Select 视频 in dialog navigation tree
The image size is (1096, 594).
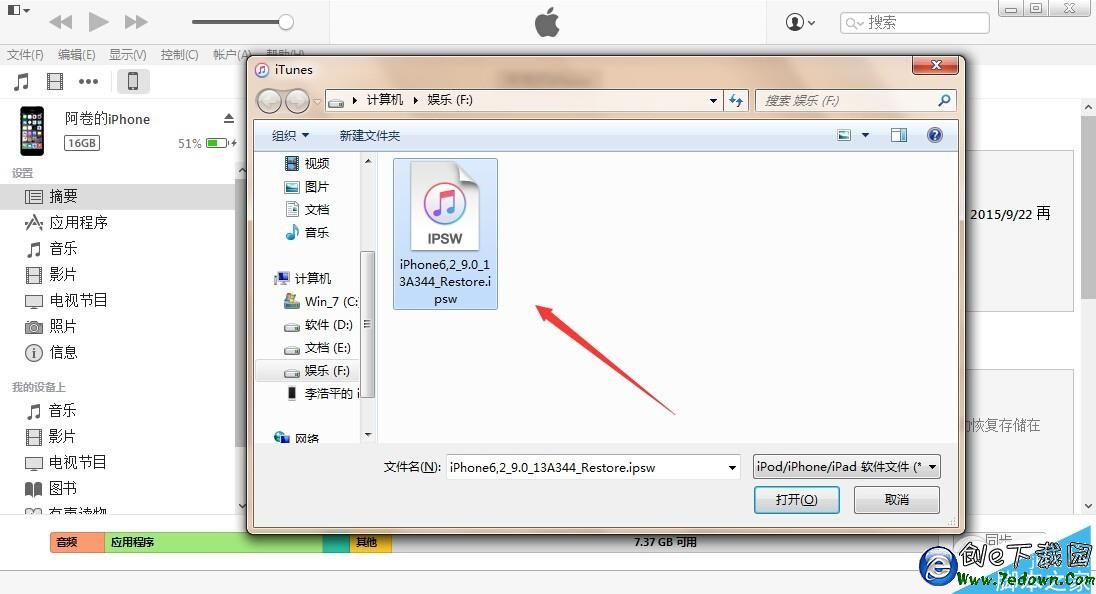click(308, 164)
